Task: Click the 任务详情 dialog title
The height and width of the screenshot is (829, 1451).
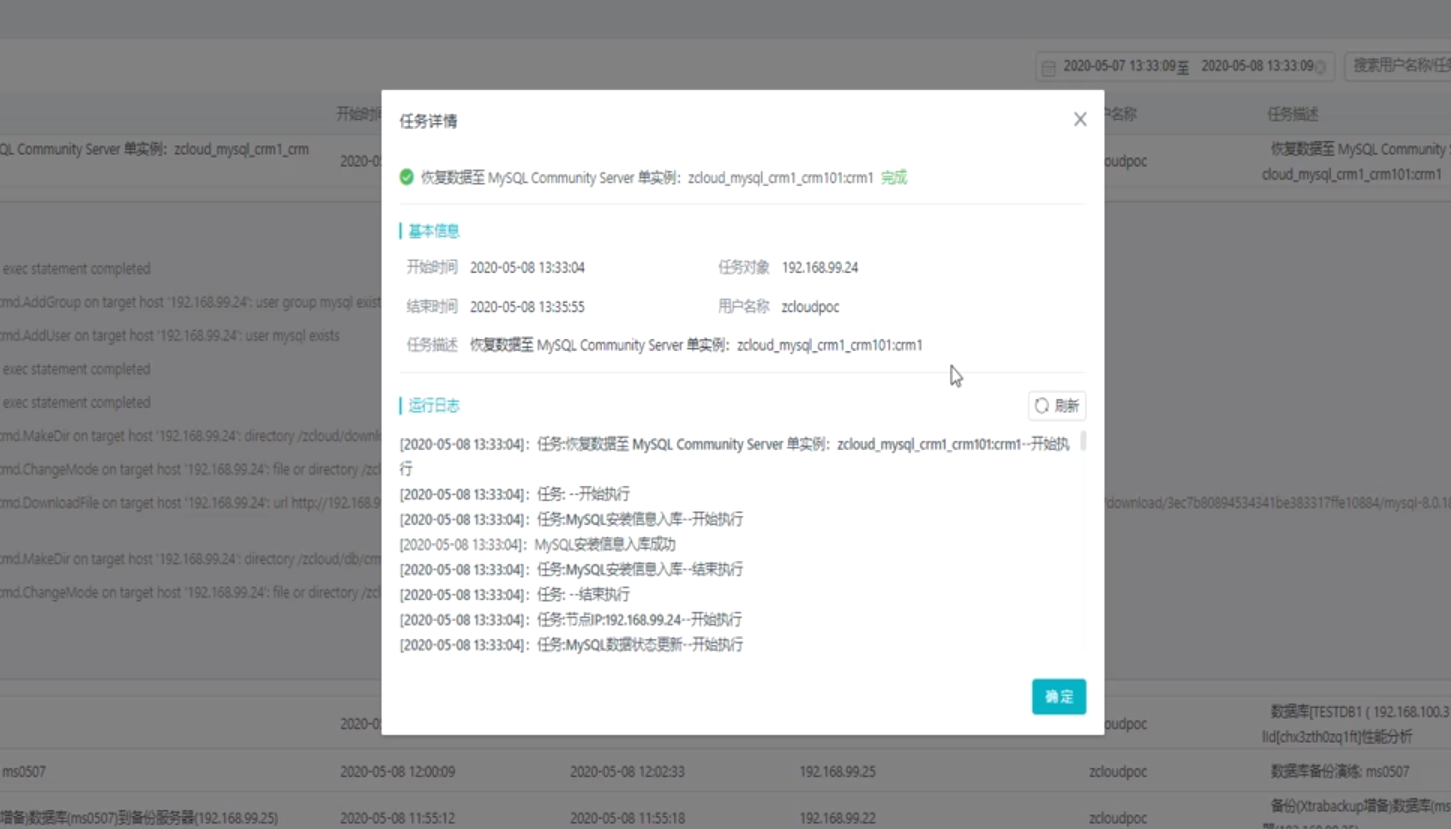Action: pyautogui.click(x=428, y=121)
